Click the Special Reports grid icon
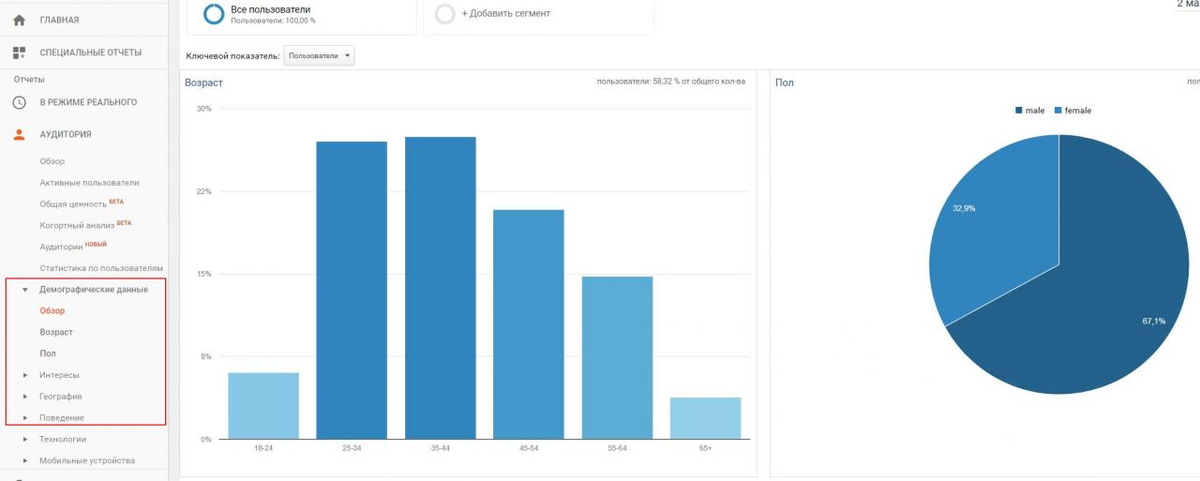 coord(19,52)
